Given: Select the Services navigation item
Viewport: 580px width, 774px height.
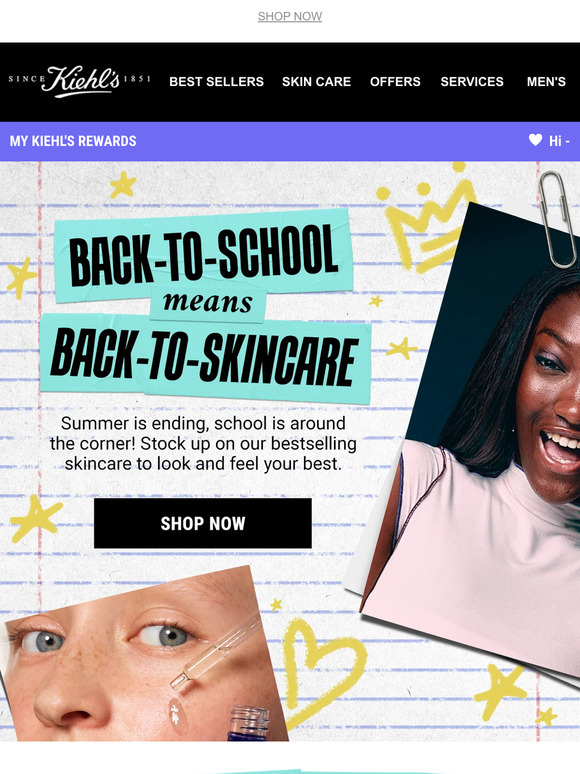Looking at the screenshot, I should point(472,81).
